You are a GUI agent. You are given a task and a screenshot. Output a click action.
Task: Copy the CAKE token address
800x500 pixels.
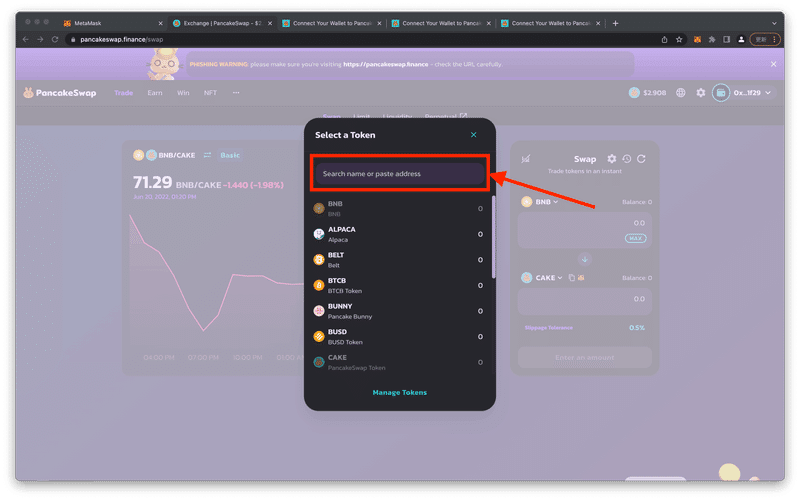(x=571, y=278)
